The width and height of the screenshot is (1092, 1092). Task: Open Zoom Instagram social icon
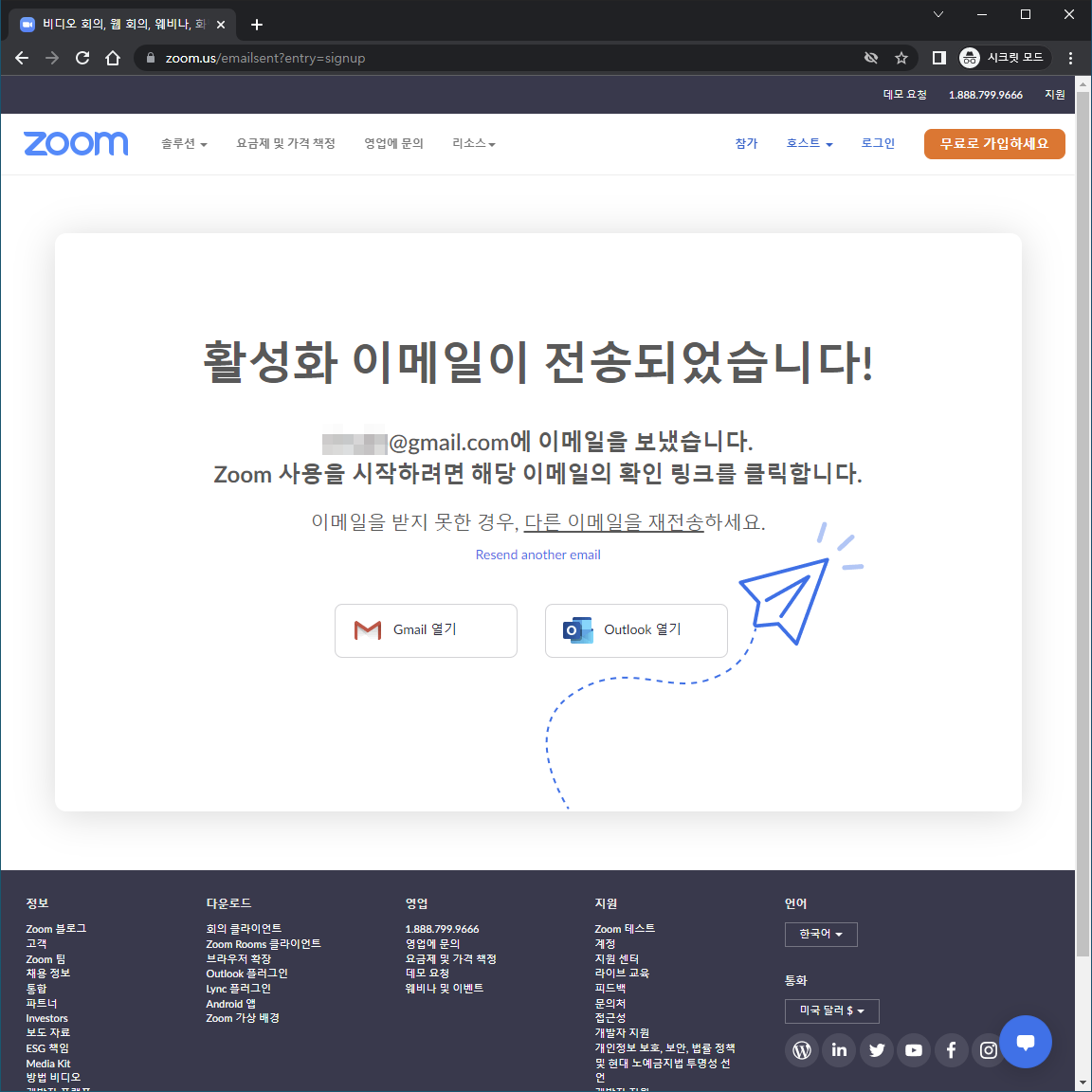click(989, 1049)
